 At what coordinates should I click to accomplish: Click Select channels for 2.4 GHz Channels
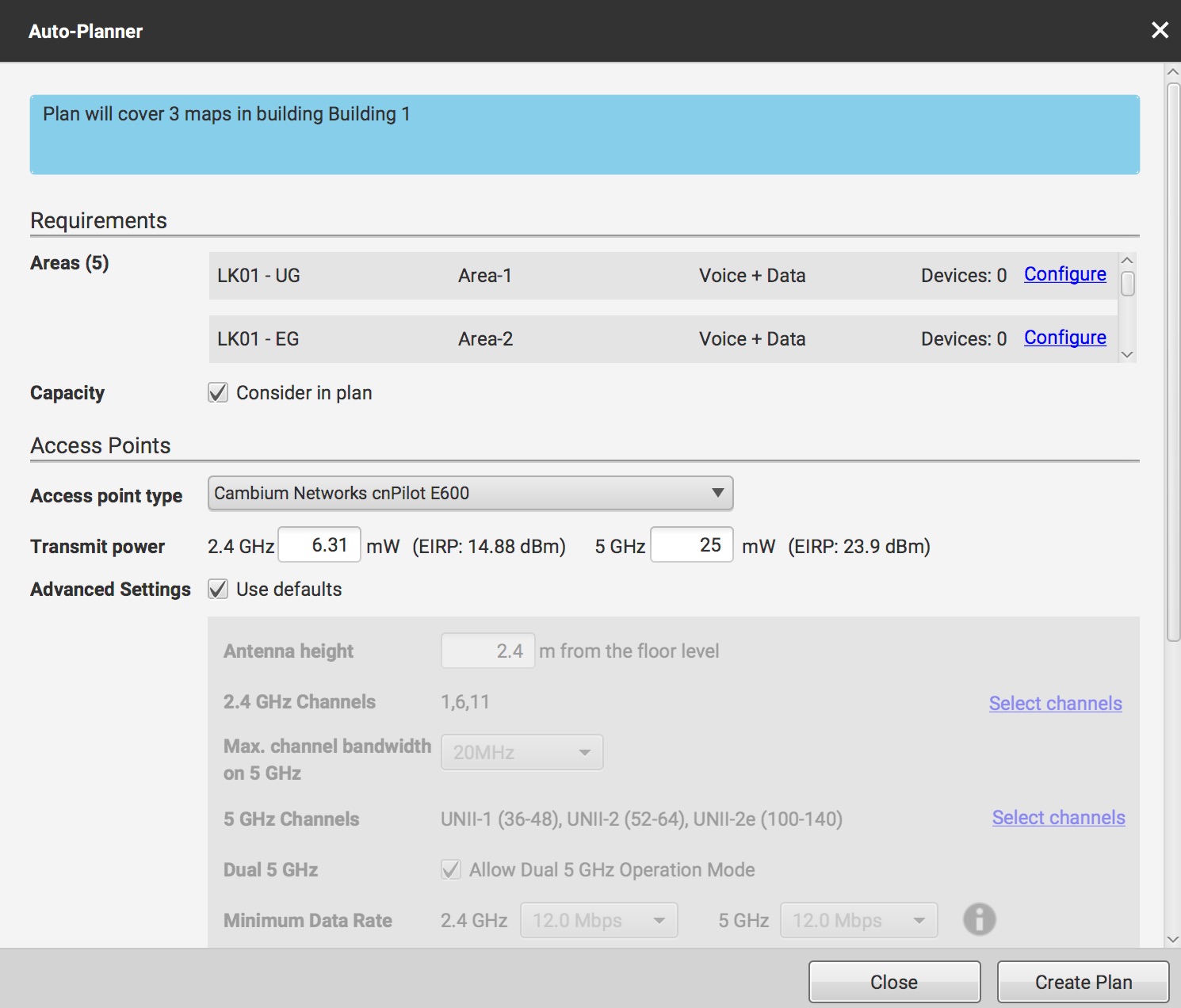coord(1055,704)
